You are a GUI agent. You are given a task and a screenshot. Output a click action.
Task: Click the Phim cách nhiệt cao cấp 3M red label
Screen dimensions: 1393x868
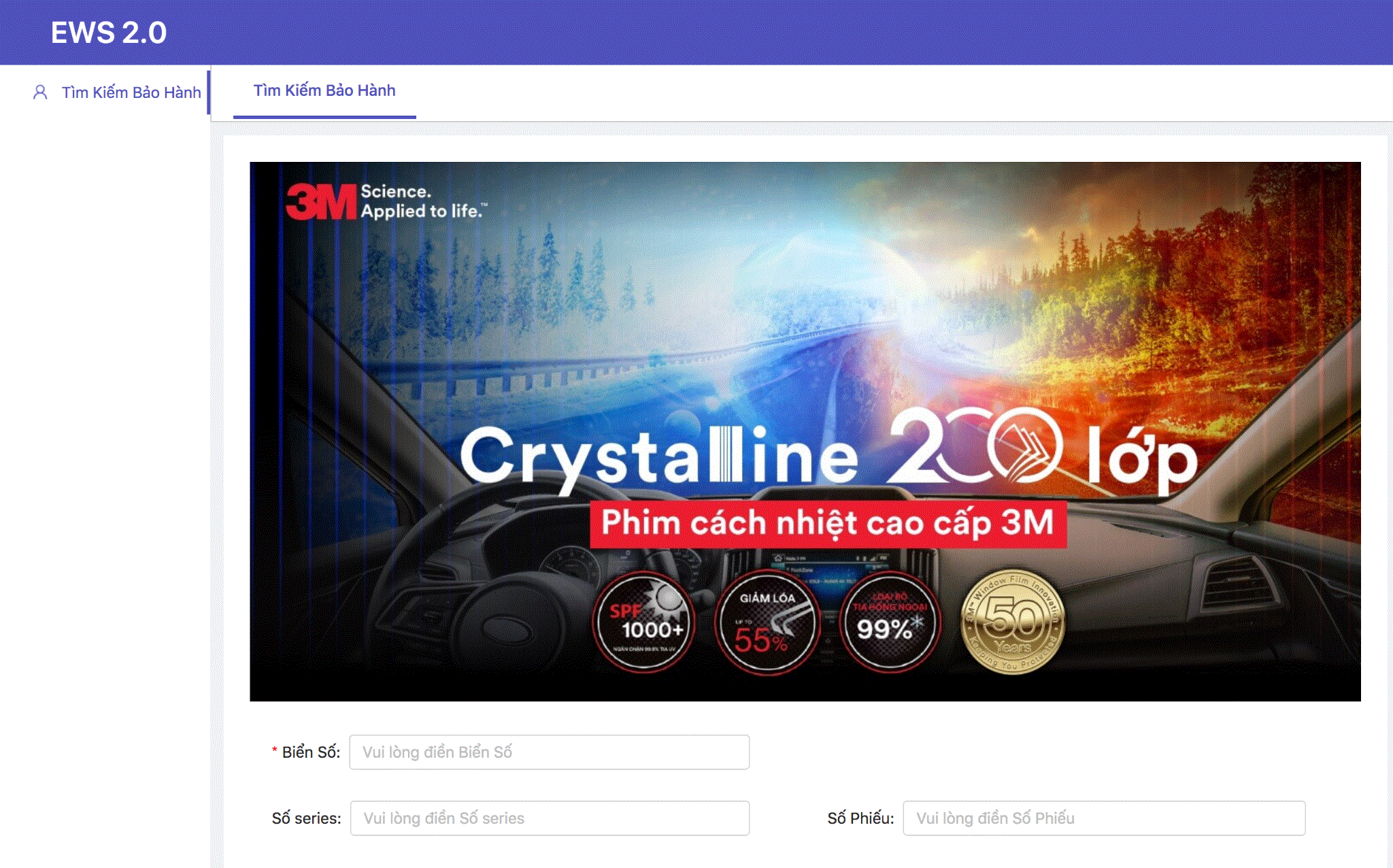point(828,524)
